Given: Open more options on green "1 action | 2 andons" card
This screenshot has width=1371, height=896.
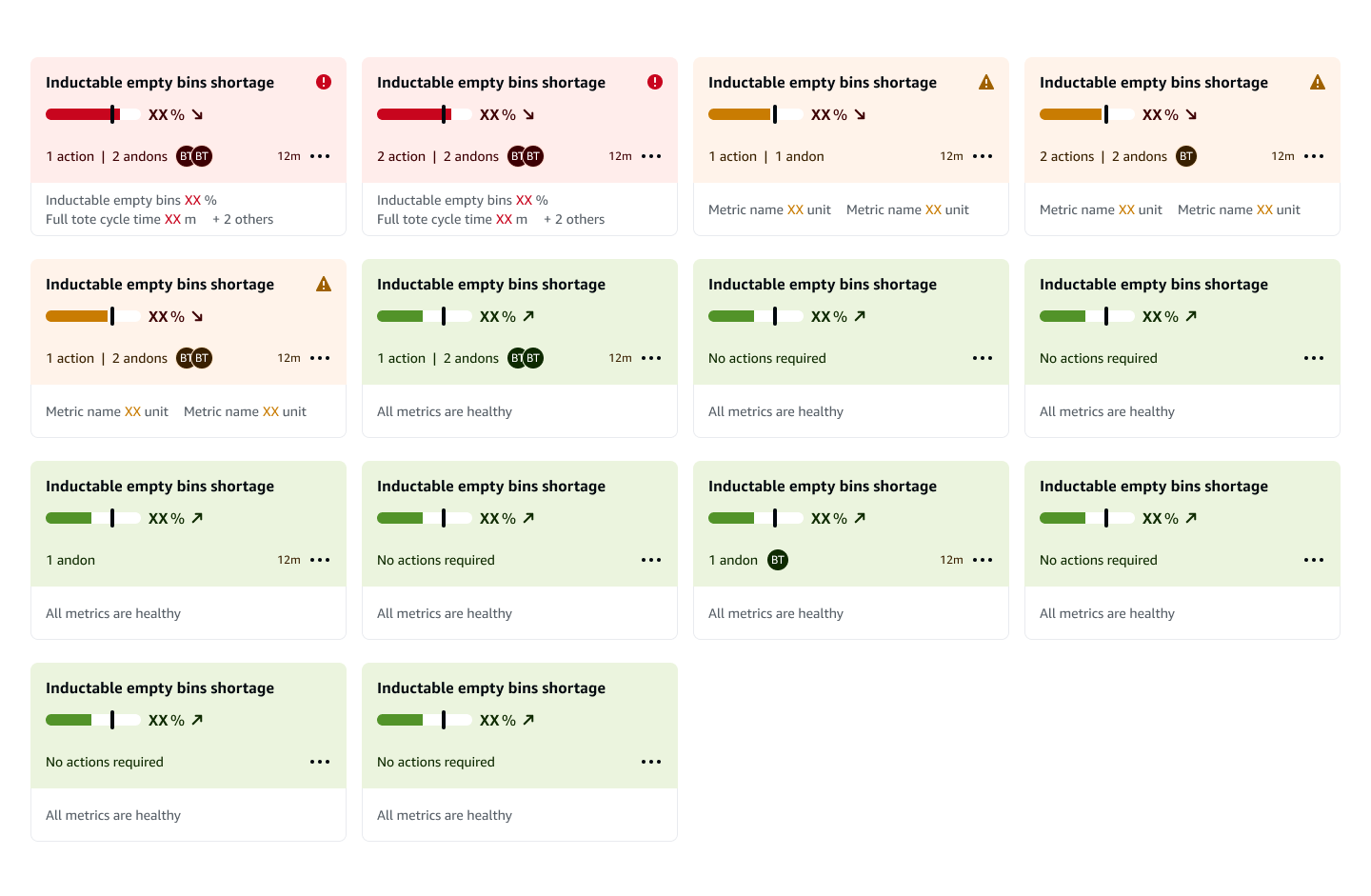Looking at the screenshot, I should pos(651,358).
